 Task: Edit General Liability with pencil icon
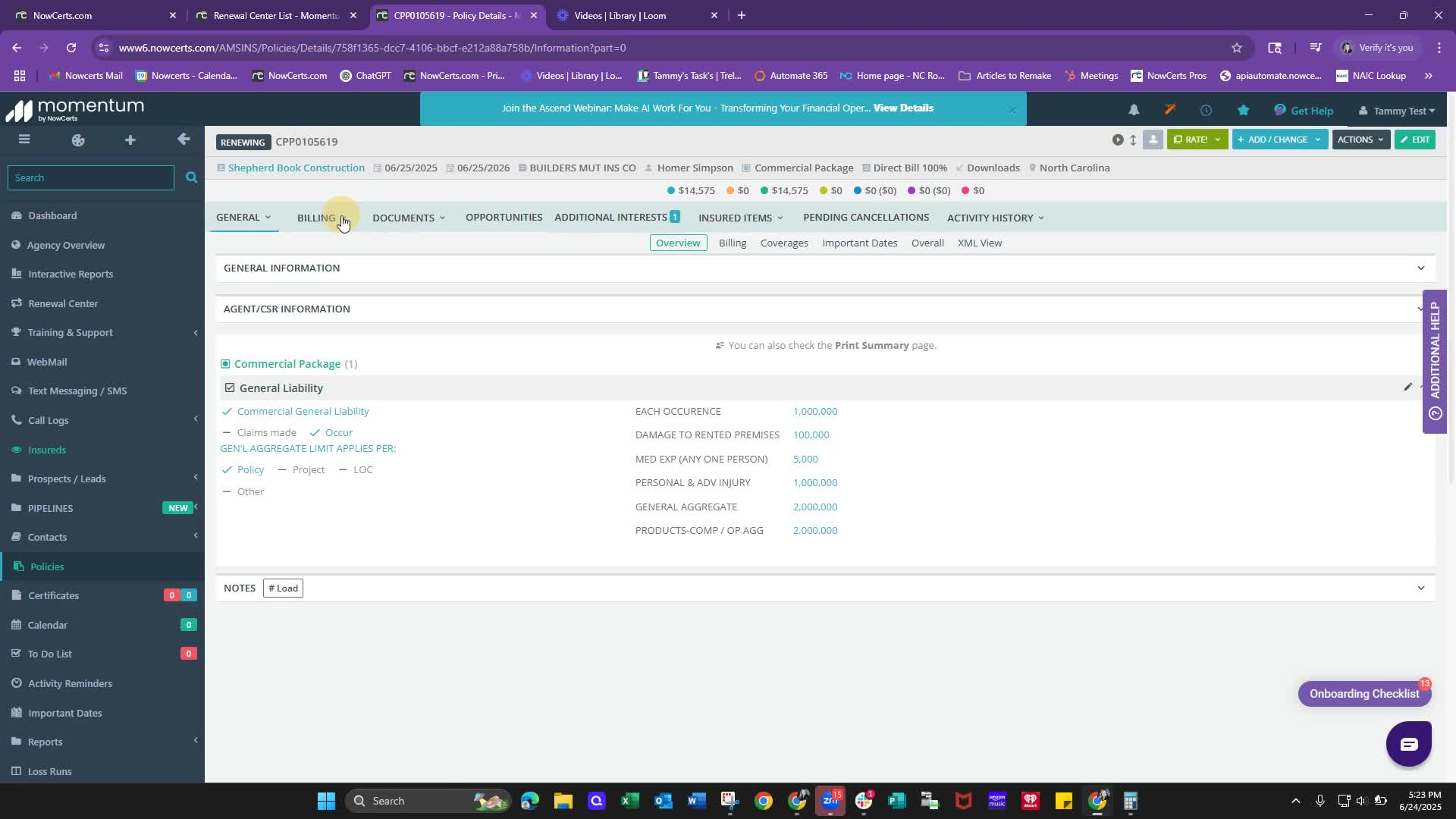(x=1407, y=387)
